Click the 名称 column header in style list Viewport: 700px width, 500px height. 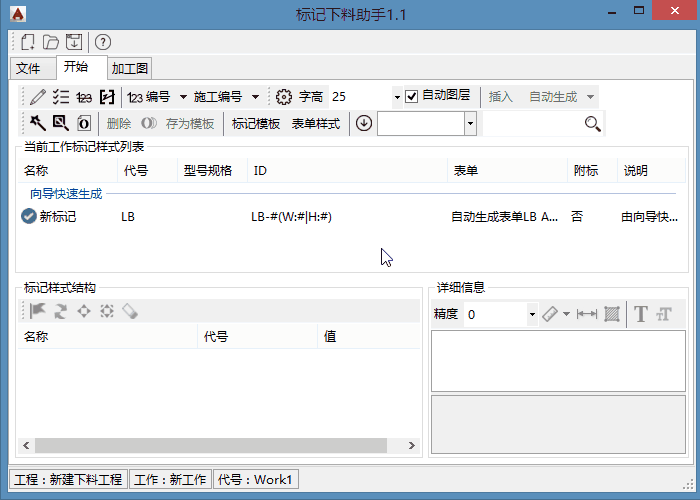point(67,171)
